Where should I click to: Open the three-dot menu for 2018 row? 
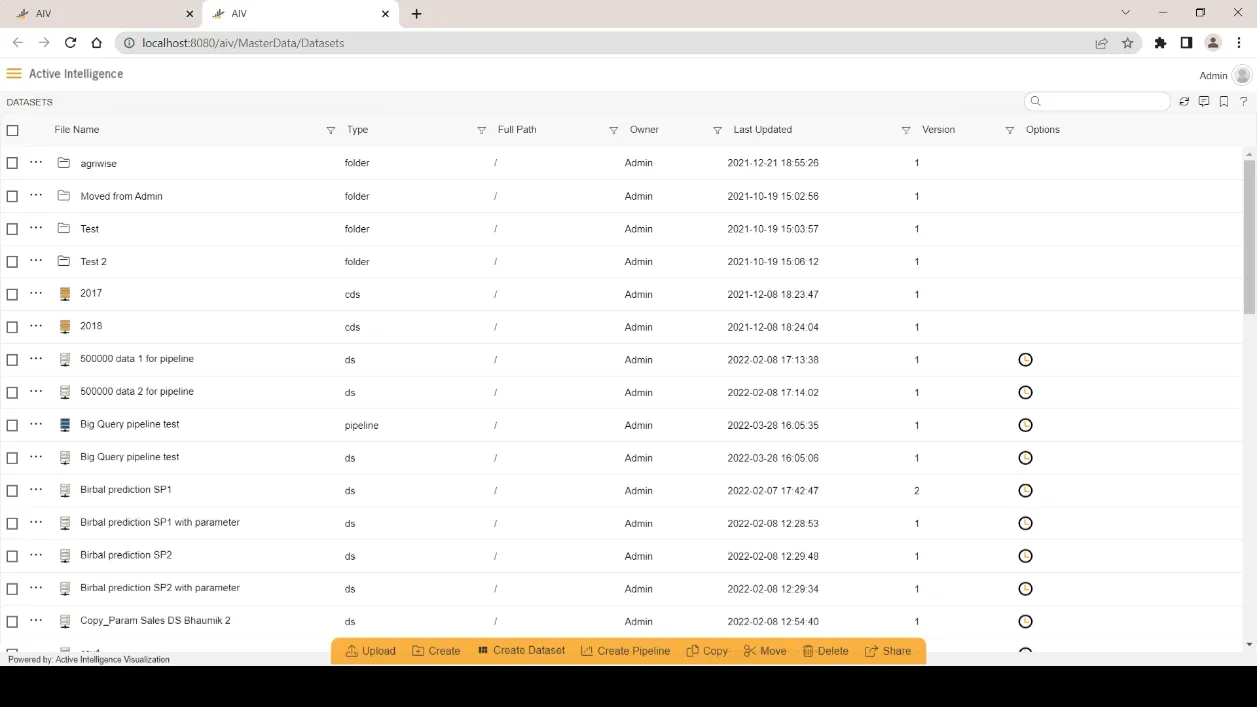click(x=36, y=326)
